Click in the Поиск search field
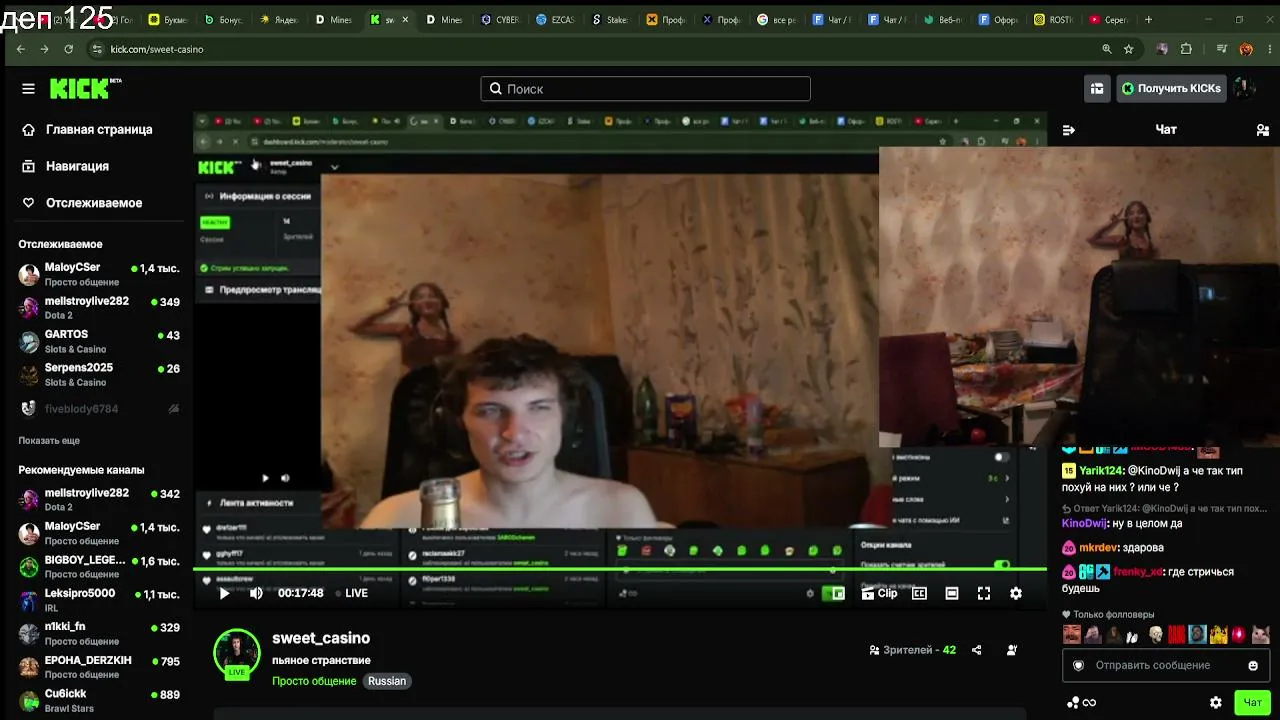The image size is (1280, 720). point(645,89)
